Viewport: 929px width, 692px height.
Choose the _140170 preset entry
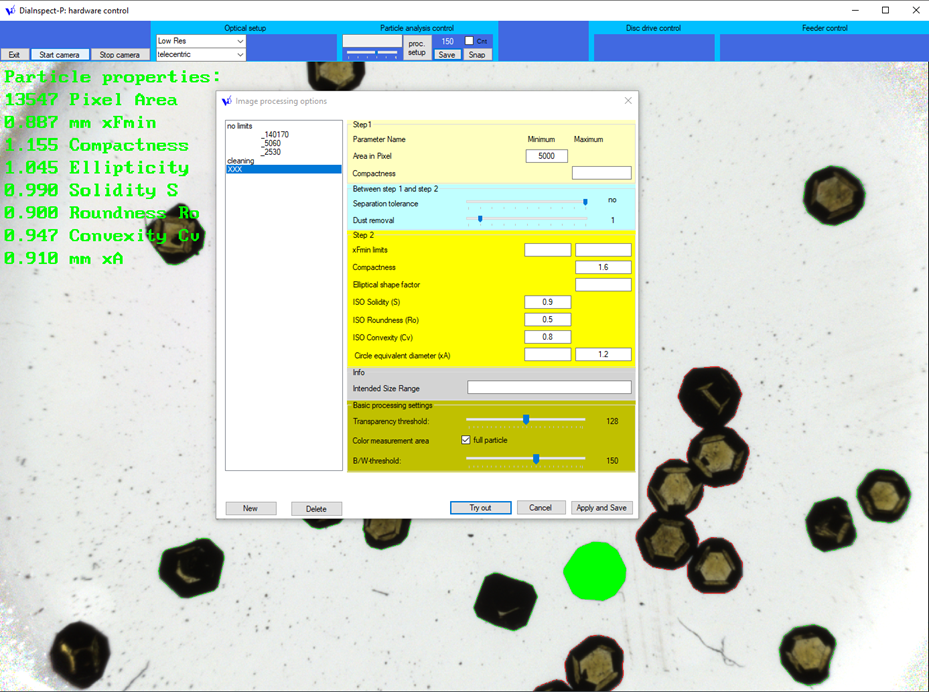(275, 134)
